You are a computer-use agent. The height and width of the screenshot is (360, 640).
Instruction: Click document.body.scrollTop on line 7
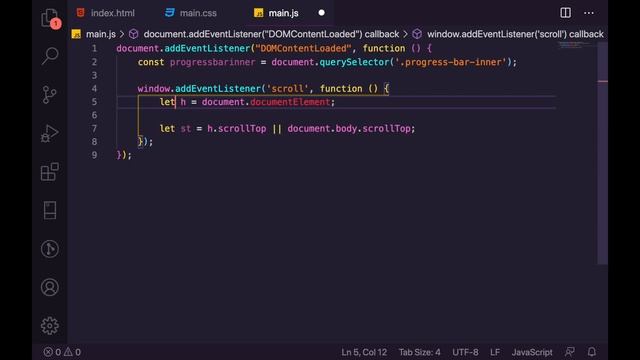(x=349, y=129)
